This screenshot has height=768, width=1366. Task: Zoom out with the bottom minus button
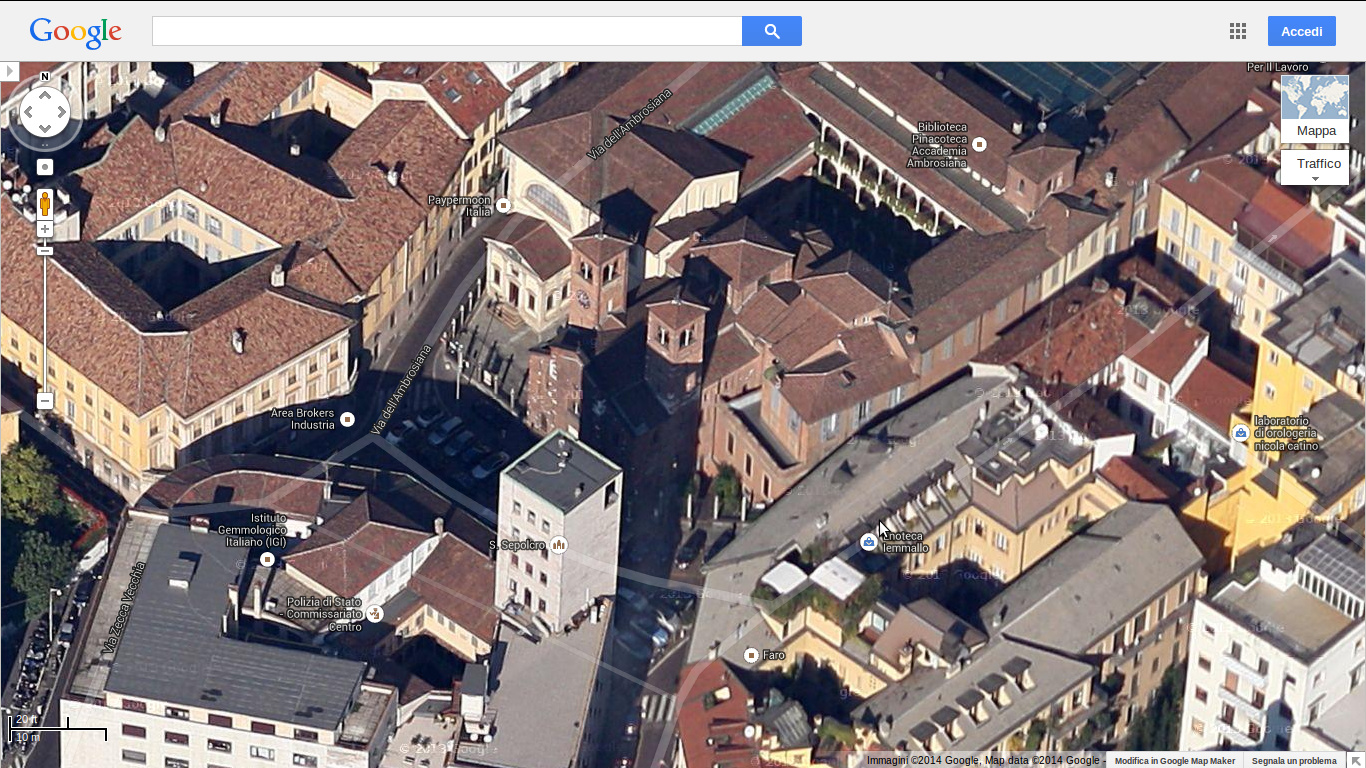(x=45, y=401)
